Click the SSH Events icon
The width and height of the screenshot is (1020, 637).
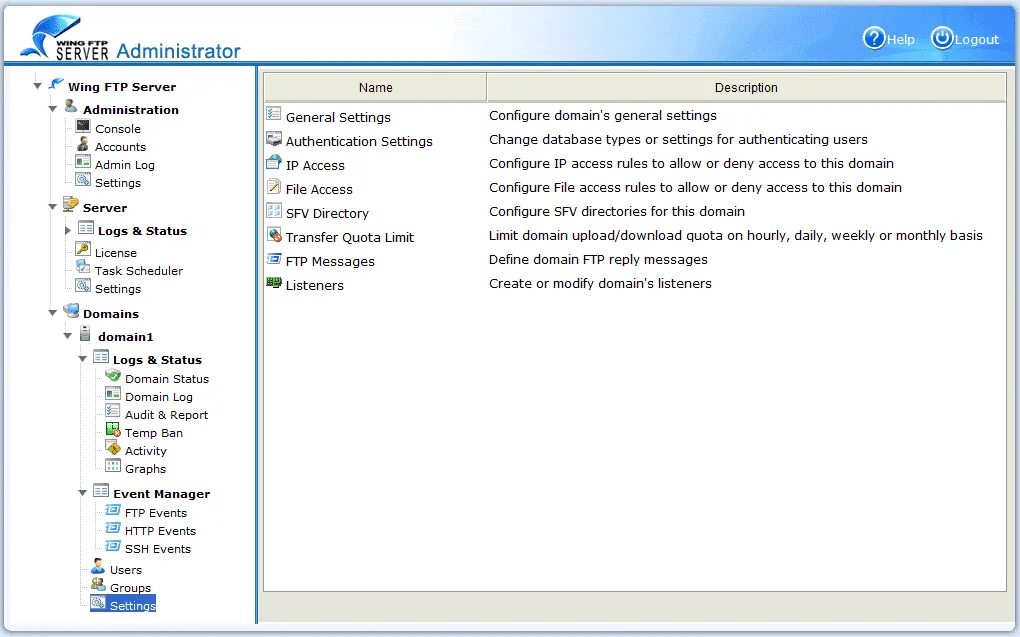[113, 546]
